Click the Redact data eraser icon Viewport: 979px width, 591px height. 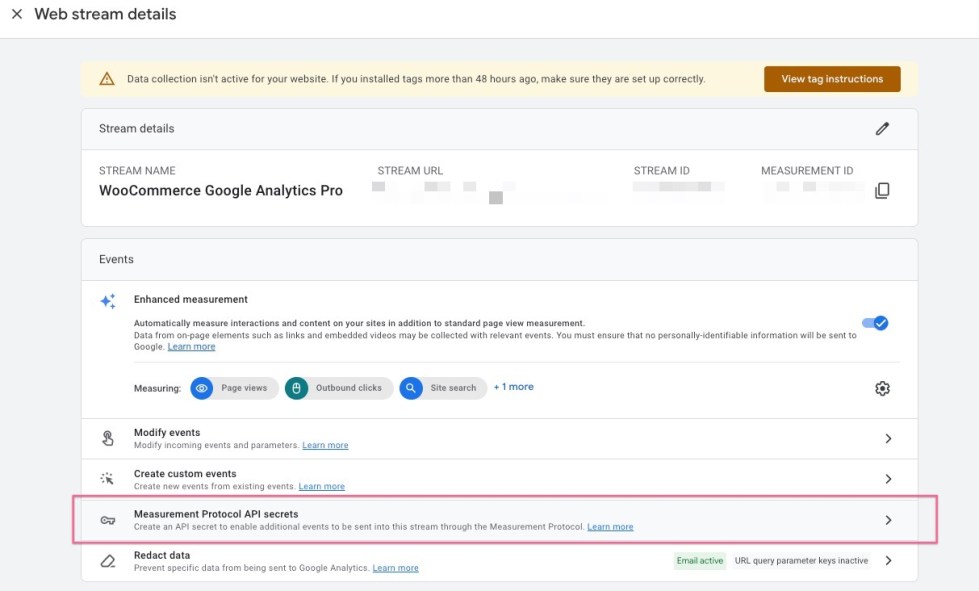(108, 561)
